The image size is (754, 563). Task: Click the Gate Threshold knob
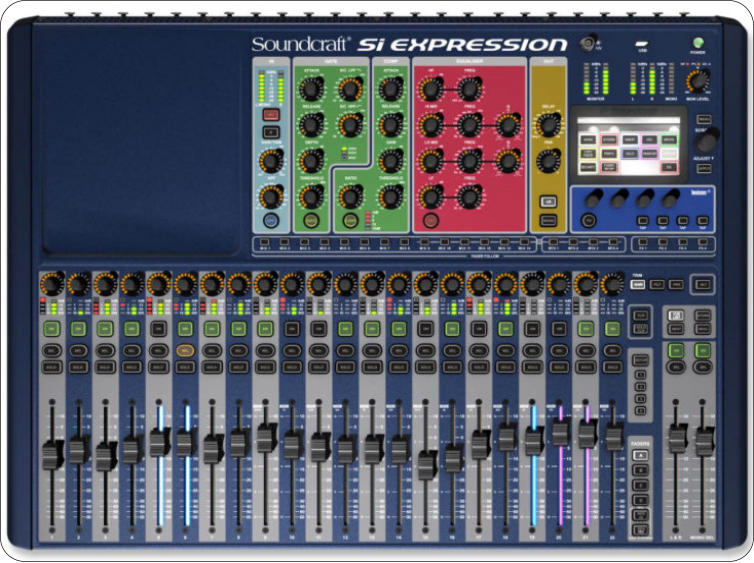(312, 197)
